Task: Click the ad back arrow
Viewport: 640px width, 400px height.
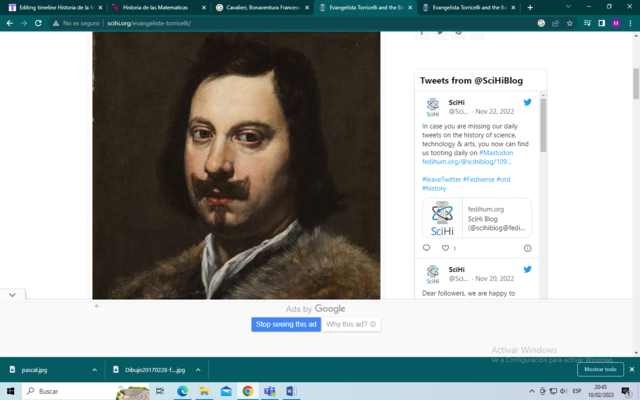Action: tap(97, 306)
